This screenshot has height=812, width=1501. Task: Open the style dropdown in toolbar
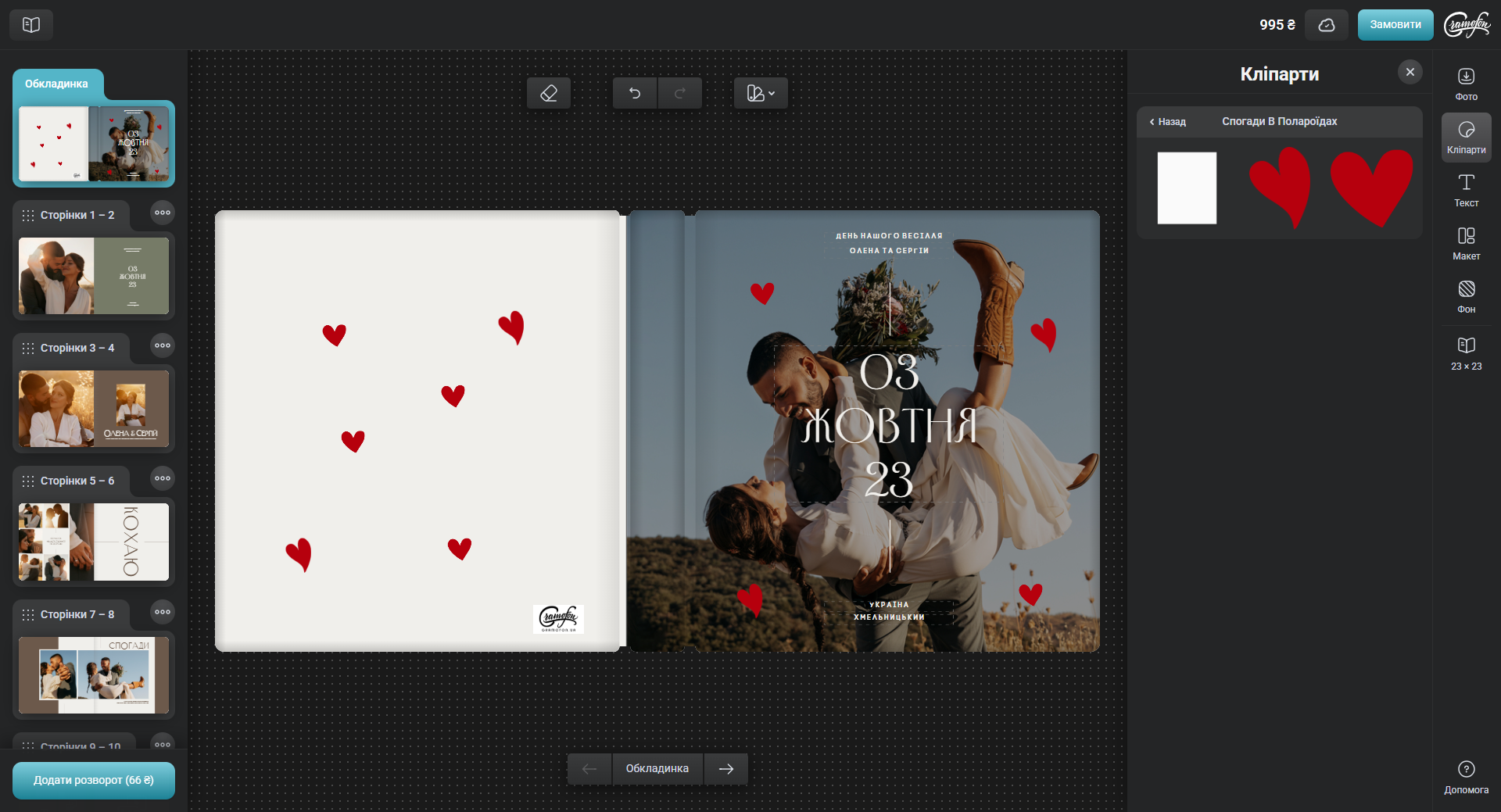760,93
